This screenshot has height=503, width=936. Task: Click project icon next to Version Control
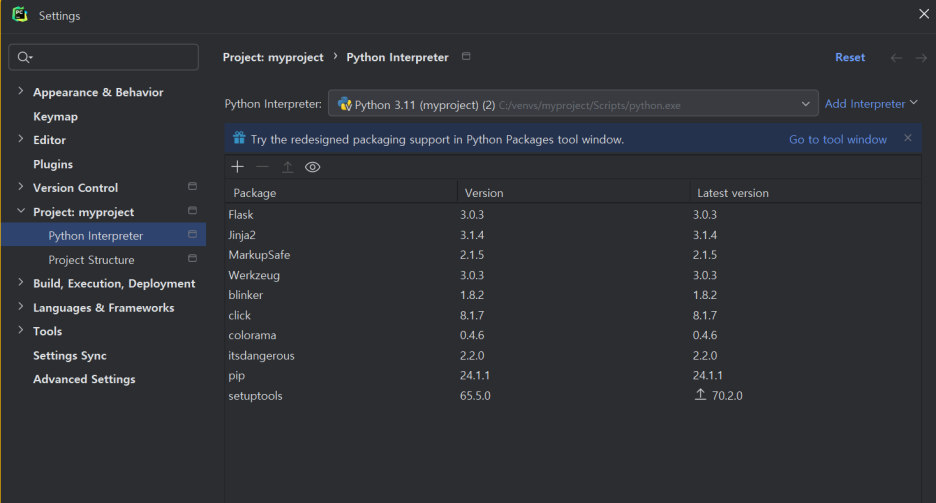pyautogui.click(x=192, y=187)
